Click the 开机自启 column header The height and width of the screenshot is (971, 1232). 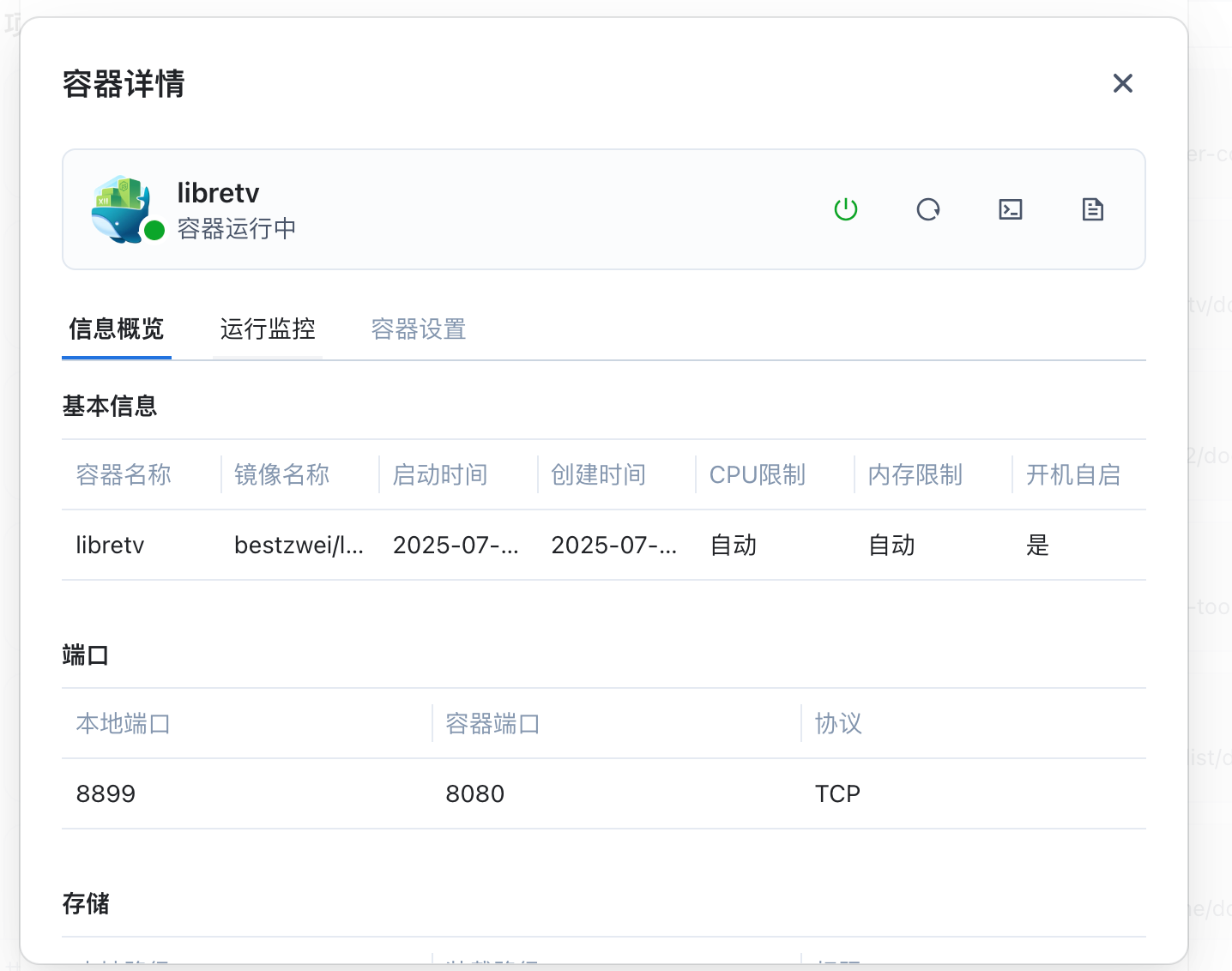tap(1073, 475)
